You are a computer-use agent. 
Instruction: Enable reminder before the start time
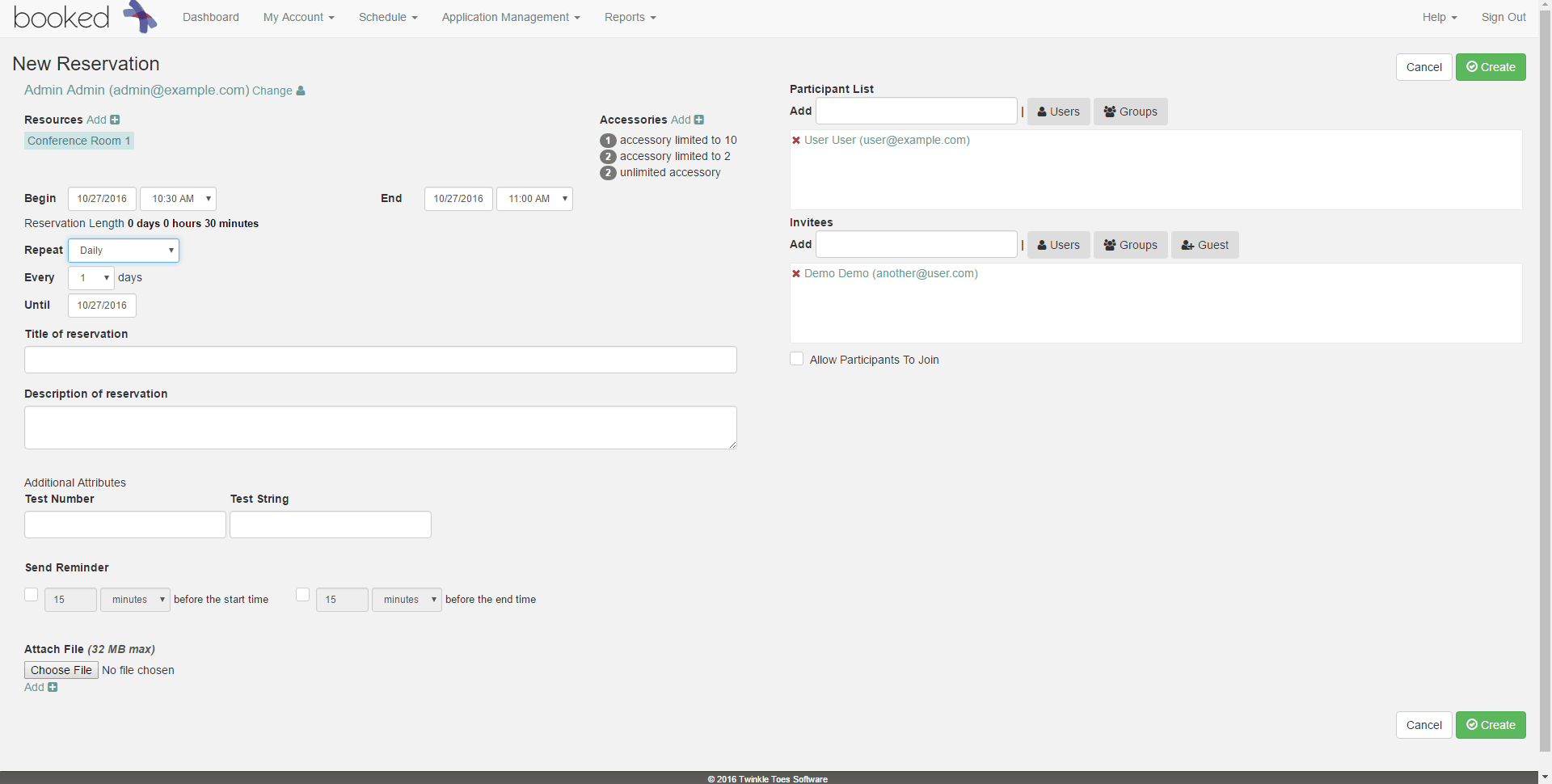(x=32, y=594)
